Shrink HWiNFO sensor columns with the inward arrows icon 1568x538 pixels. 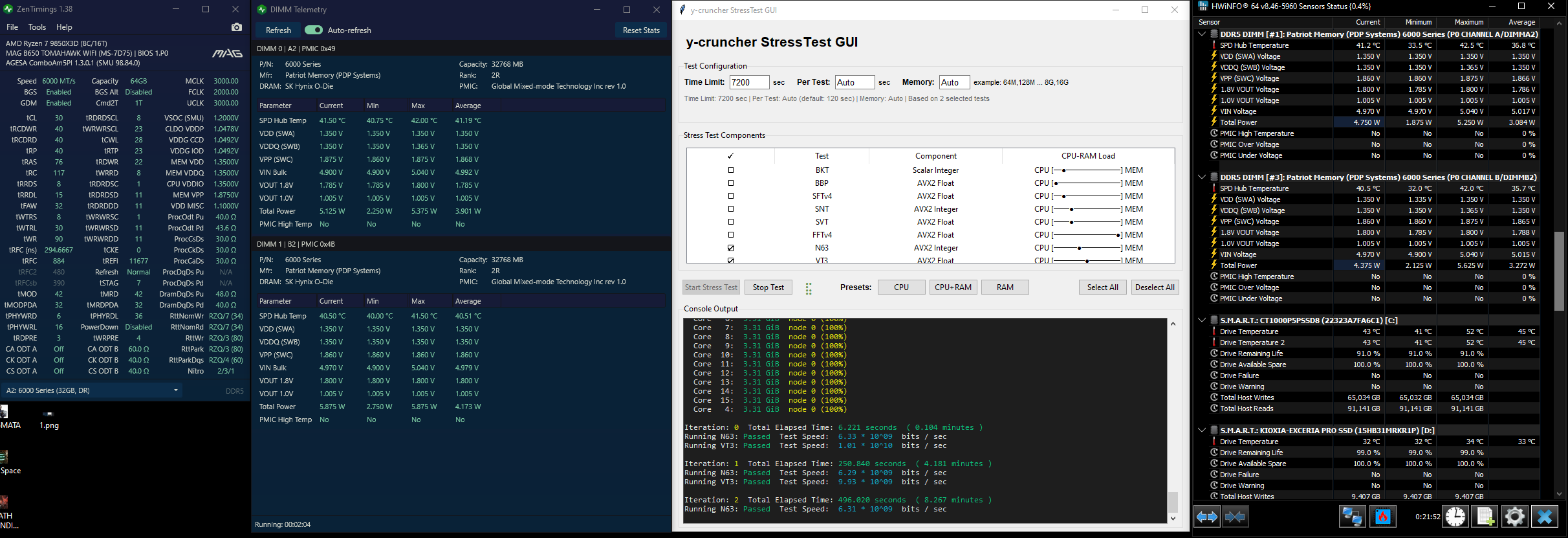(x=1235, y=517)
